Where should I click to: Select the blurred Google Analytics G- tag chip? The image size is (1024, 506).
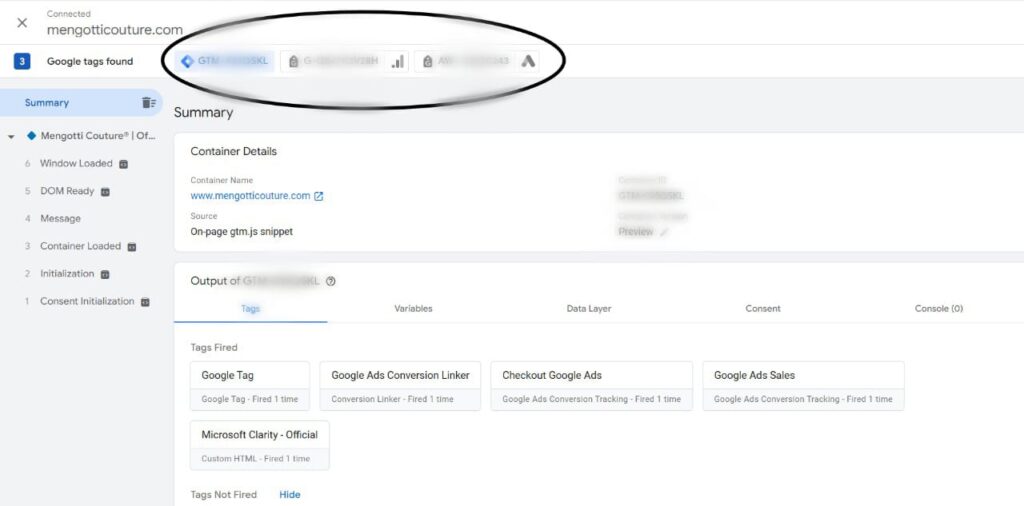(x=333, y=61)
